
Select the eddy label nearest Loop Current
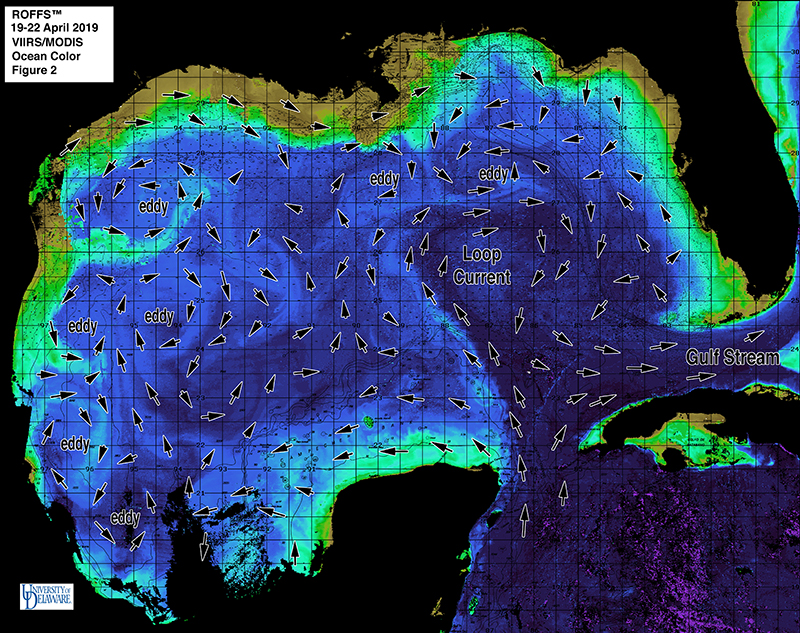[x=493, y=173]
